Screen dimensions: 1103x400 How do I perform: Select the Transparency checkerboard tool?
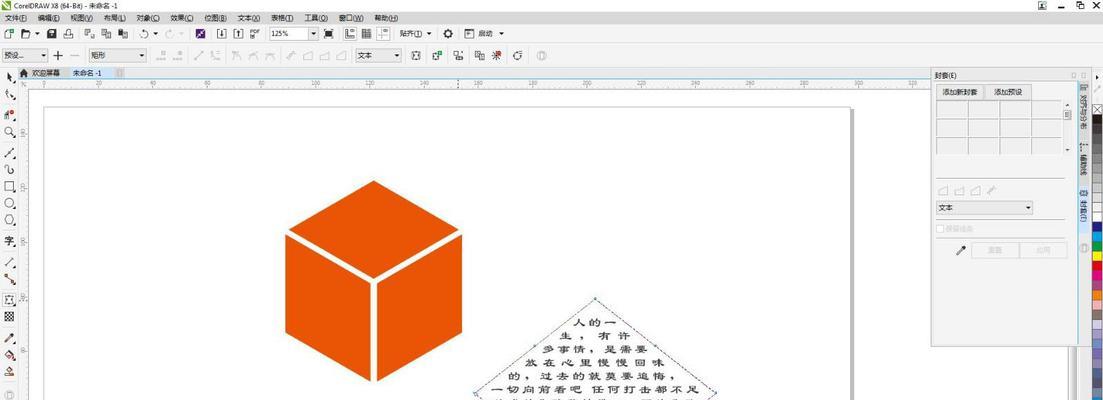click(x=9, y=317)
